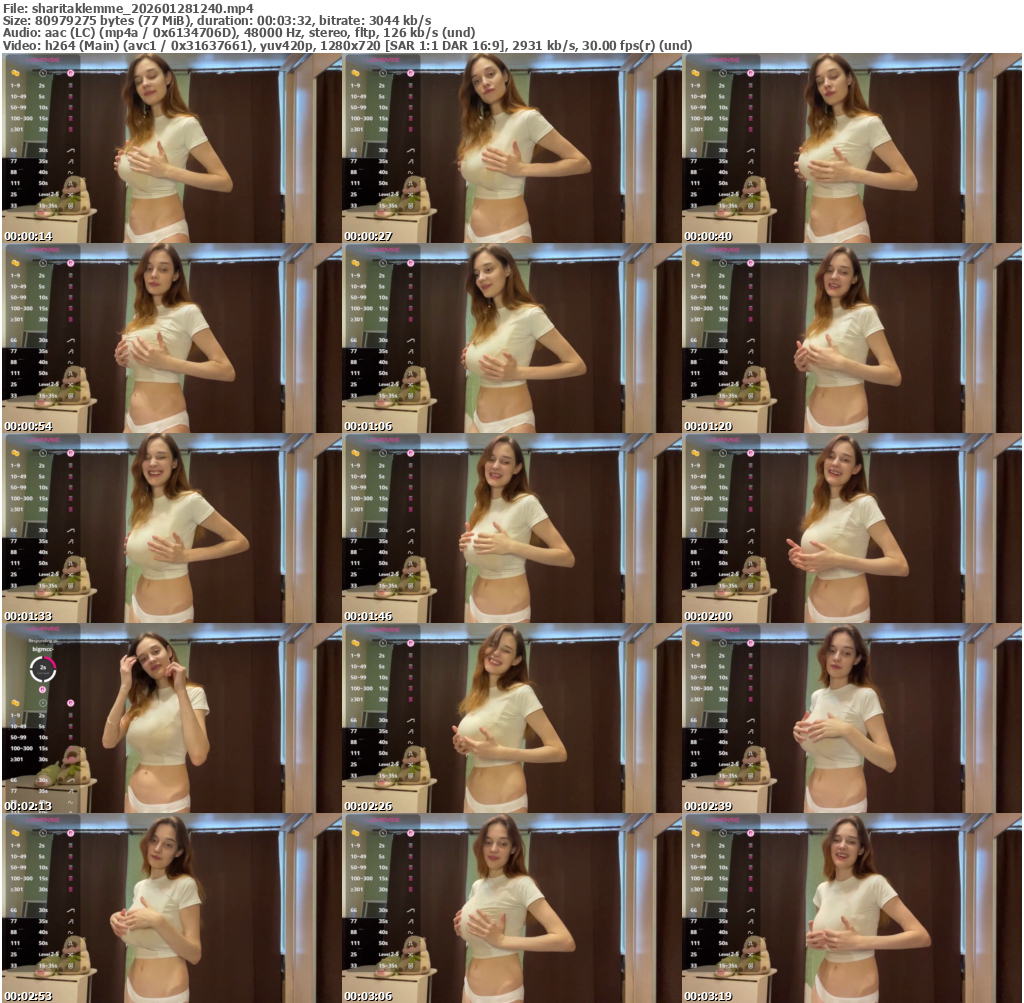Select the Size 80979275 bytes header line
This screenshot has width=1024, height=1003.
click(217, 20)
